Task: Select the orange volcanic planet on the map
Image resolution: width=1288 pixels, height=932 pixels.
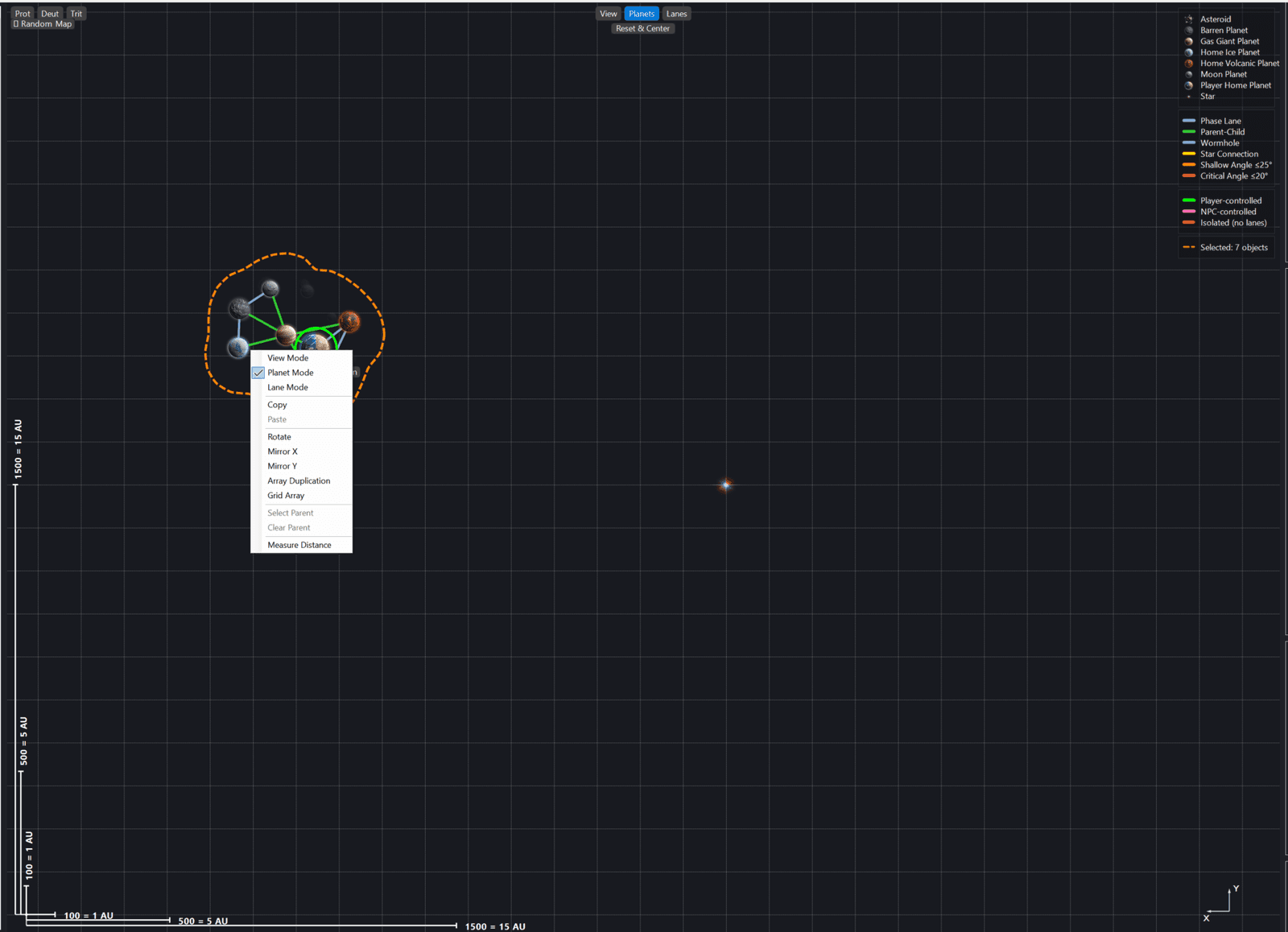Action: click(x=349, y=321)
